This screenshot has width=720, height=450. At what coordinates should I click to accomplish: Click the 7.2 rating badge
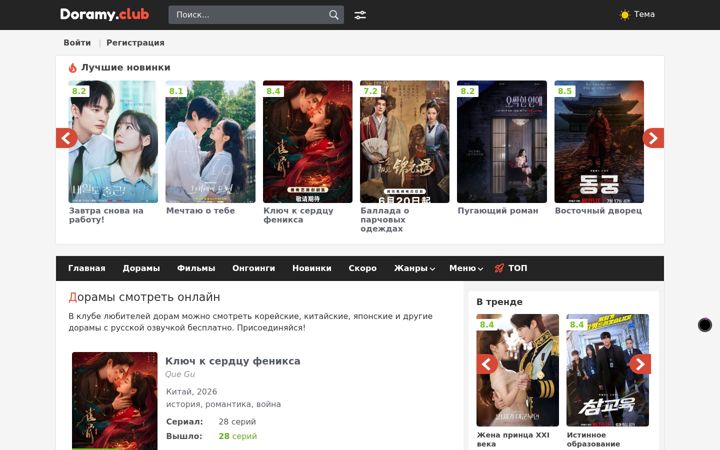[x=371, y=91]
